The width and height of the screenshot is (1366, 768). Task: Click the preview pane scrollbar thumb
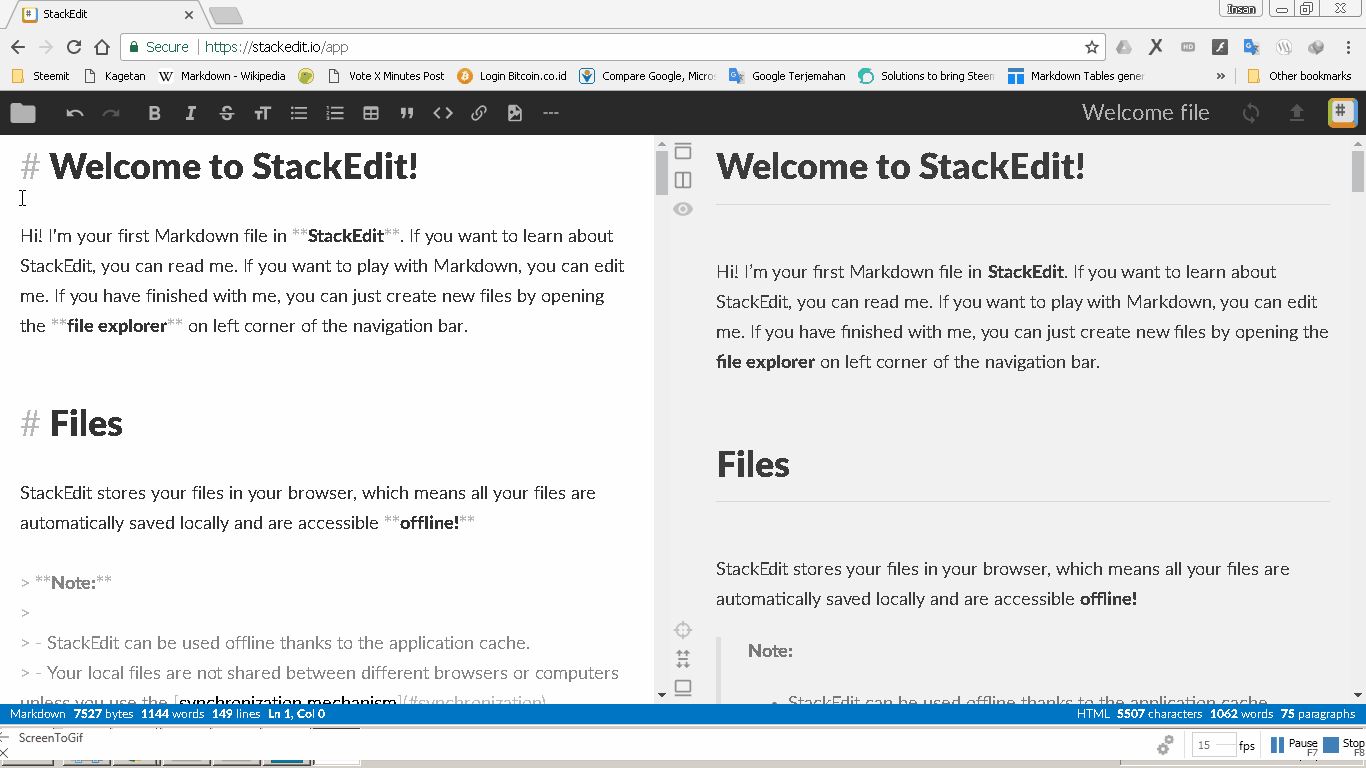(1358, 171)
